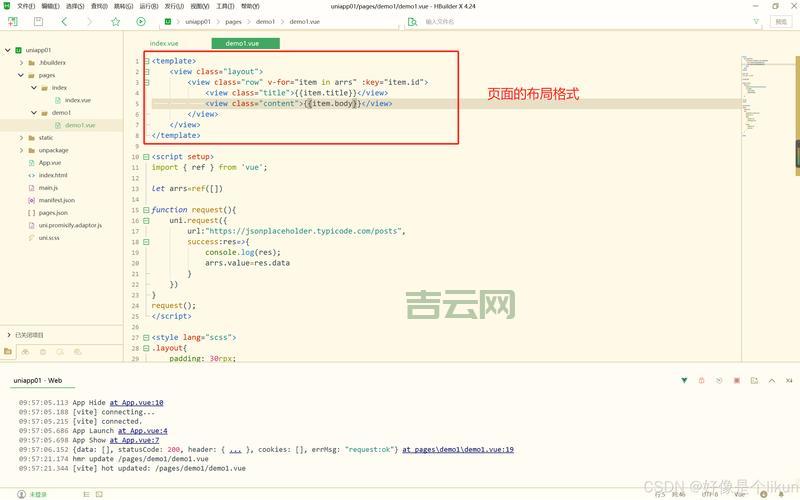
Task: Expand the unpackage folder
Action: pos(20,150)
